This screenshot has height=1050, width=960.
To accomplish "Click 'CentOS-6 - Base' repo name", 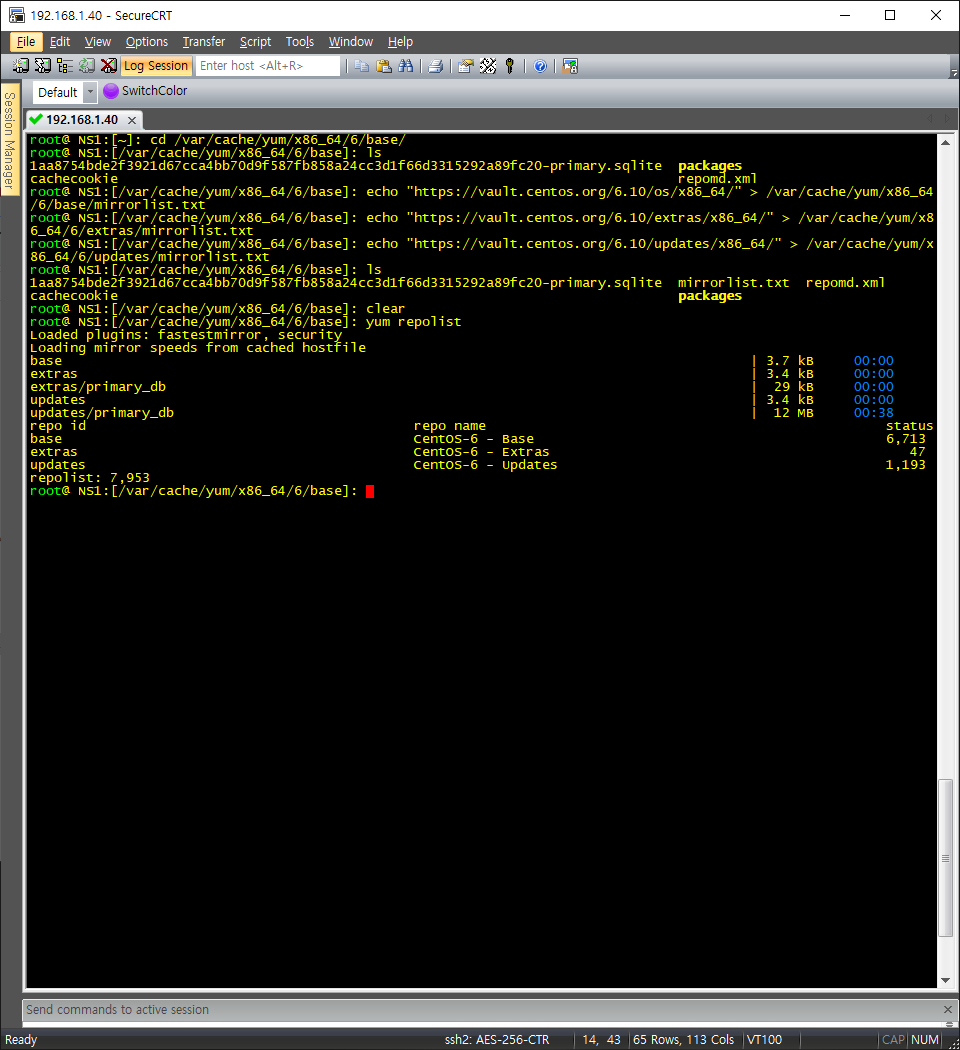I will tap(473, 439).
